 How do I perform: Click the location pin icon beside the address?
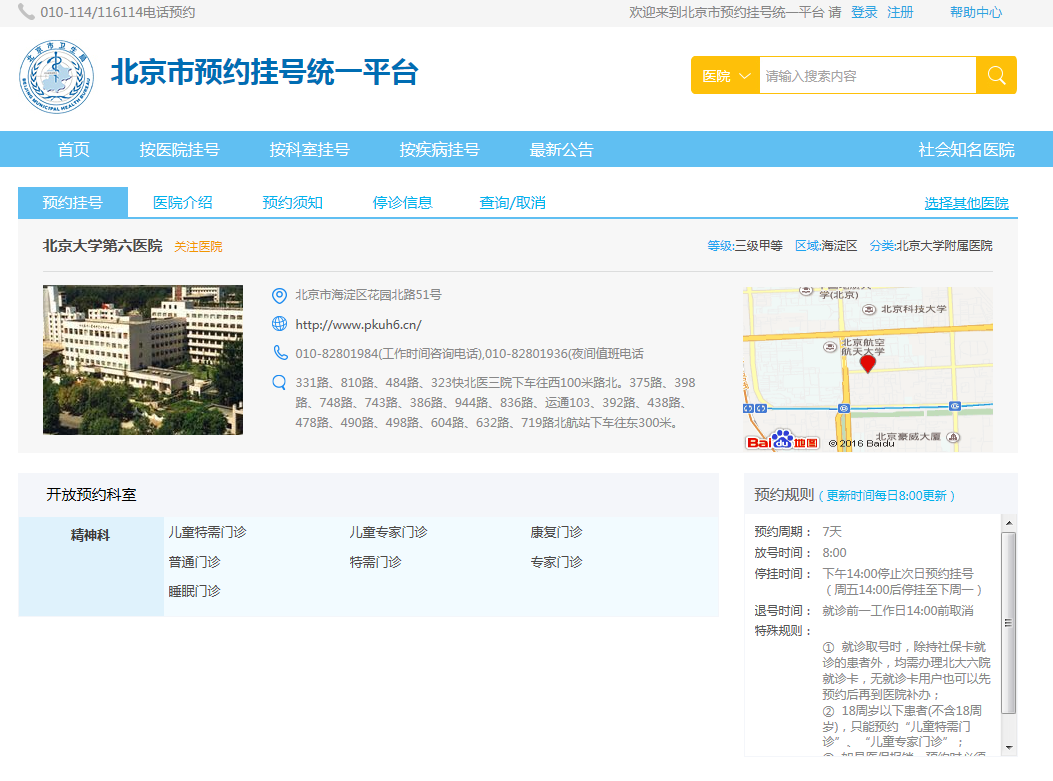(x=279, y=295)
